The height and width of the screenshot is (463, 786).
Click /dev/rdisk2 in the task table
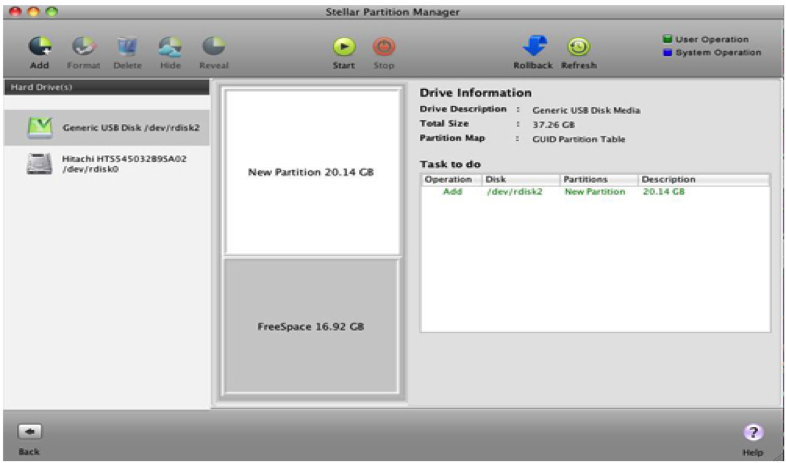pos(514,191)
